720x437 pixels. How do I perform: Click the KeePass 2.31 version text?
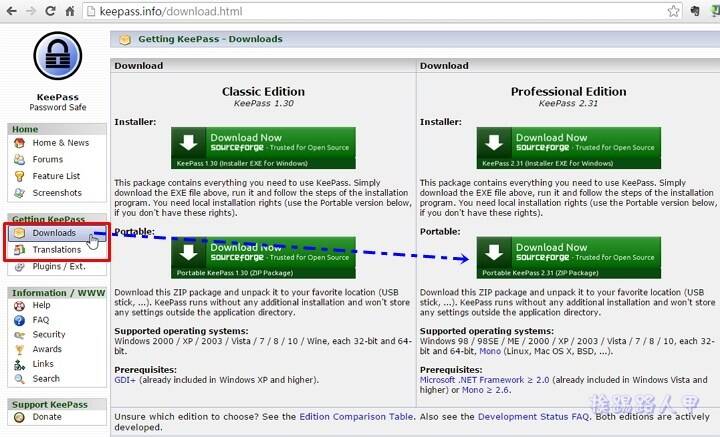tap(568, 103)
